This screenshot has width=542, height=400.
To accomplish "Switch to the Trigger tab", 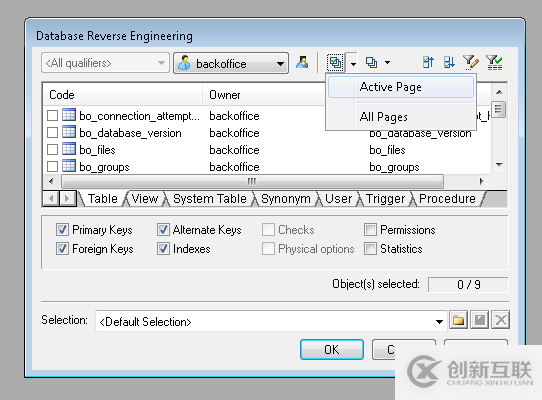I will tap(385, 199).
